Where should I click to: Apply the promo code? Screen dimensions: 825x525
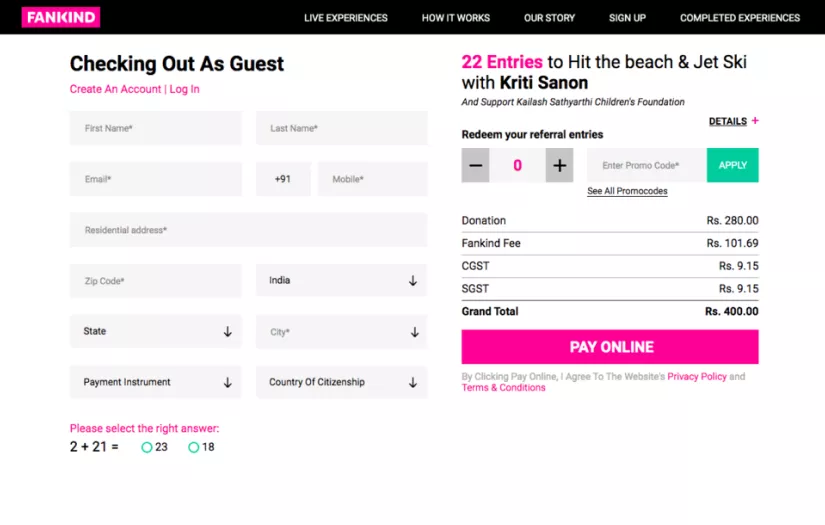point(732,165)
